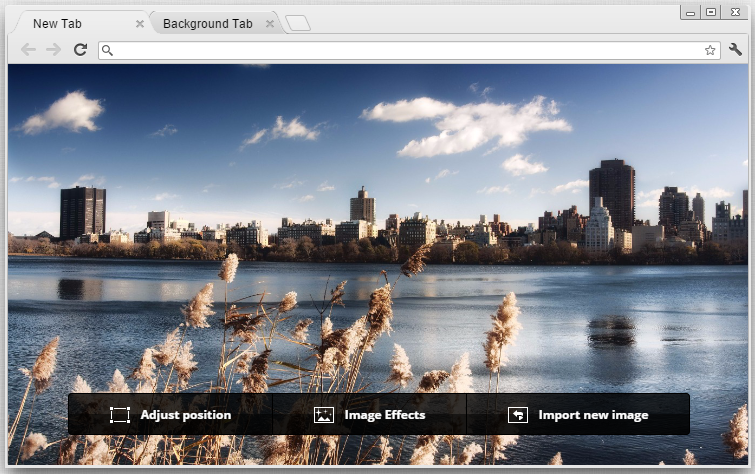
Task: Go forward with the forward arrow
Action: click(53, 49)
